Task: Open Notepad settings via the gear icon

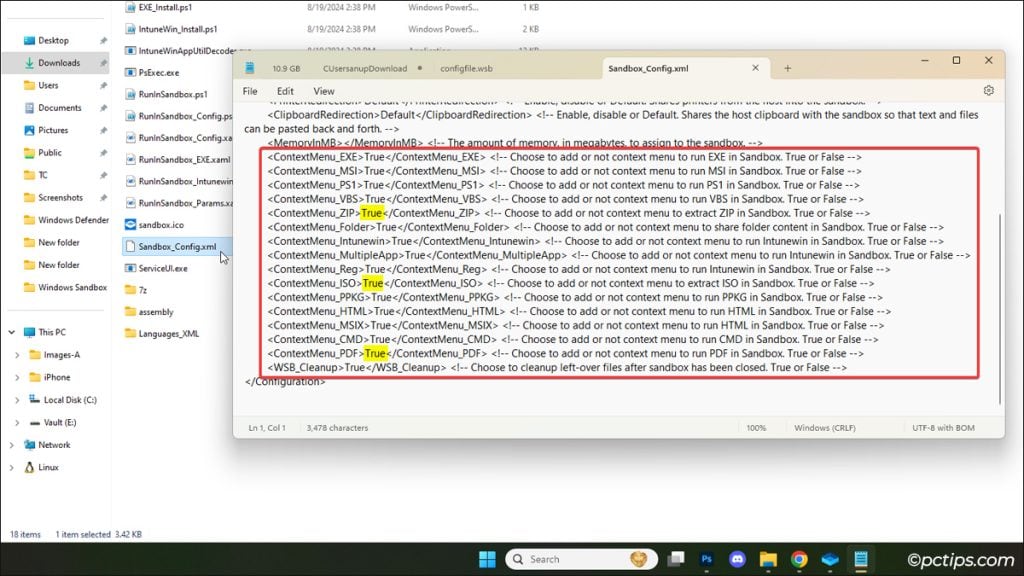Action: [988, 90]
